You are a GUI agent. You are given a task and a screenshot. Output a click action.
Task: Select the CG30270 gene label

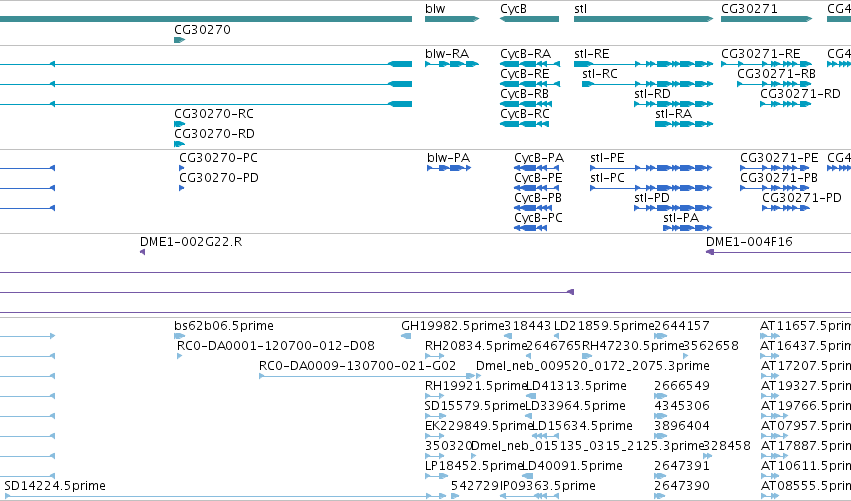click(x=202, y=30)
